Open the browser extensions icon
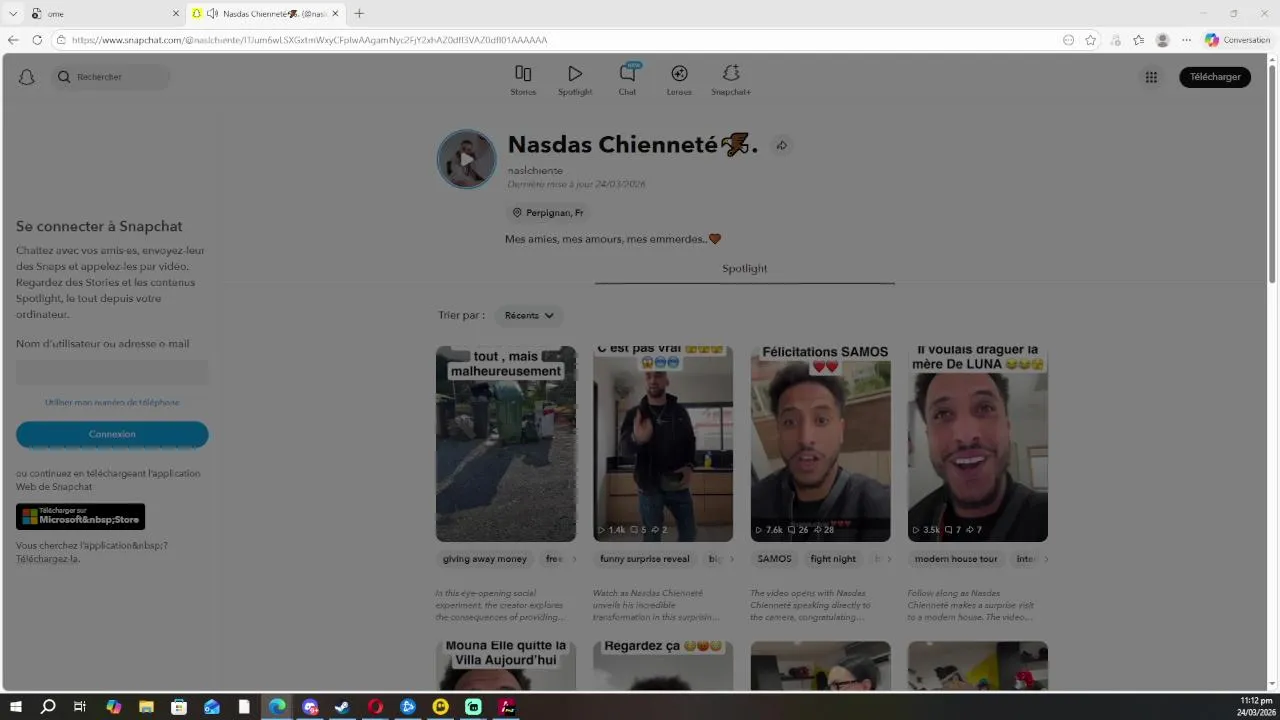The width and height of the screenshot is (1280, 720). [x=1115, y=40]
